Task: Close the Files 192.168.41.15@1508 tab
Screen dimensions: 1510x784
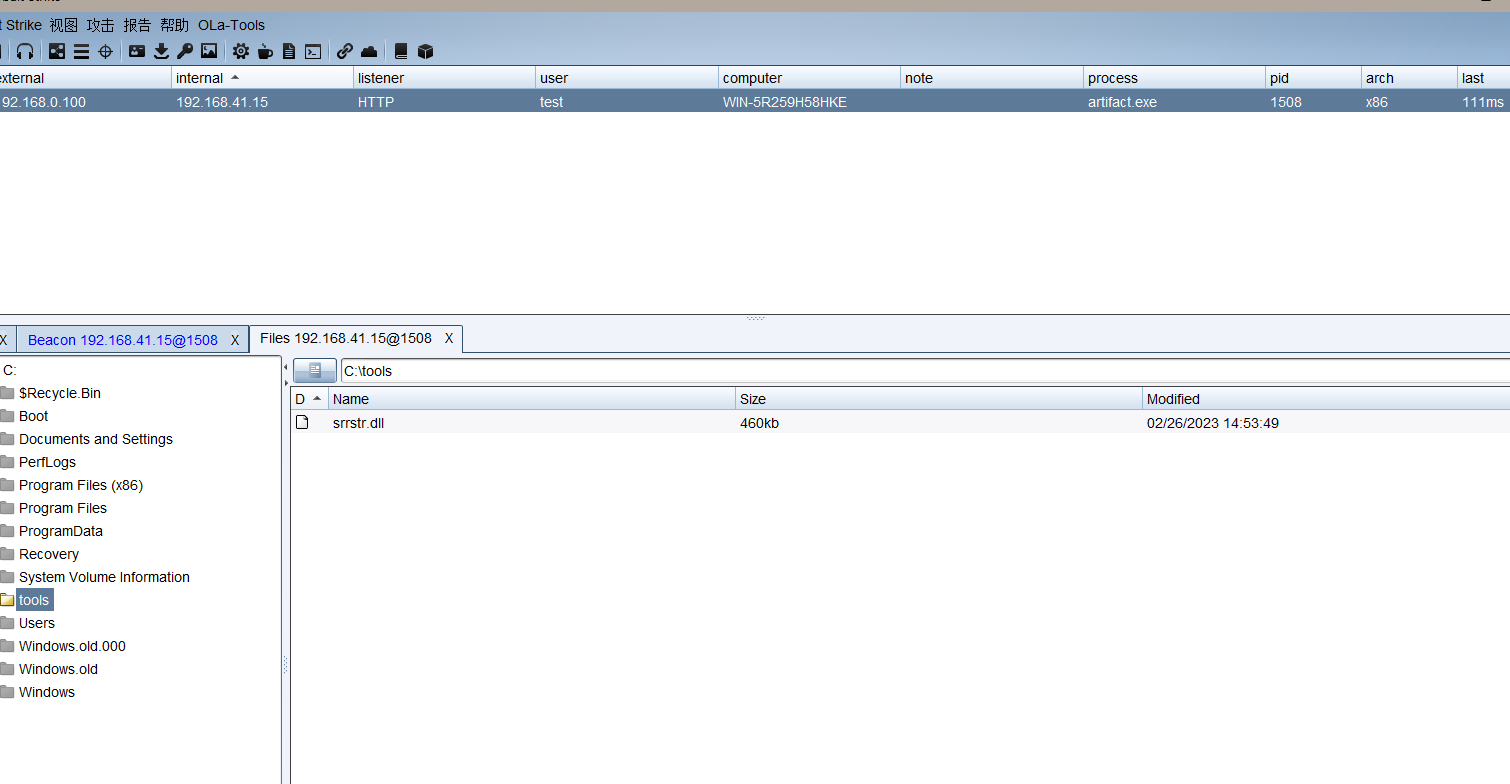Action: 449,339
